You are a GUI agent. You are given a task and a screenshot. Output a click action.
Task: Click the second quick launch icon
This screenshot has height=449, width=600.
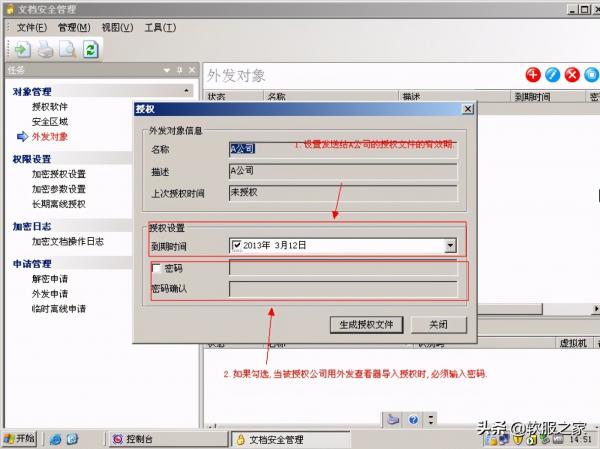coord(73,439)
